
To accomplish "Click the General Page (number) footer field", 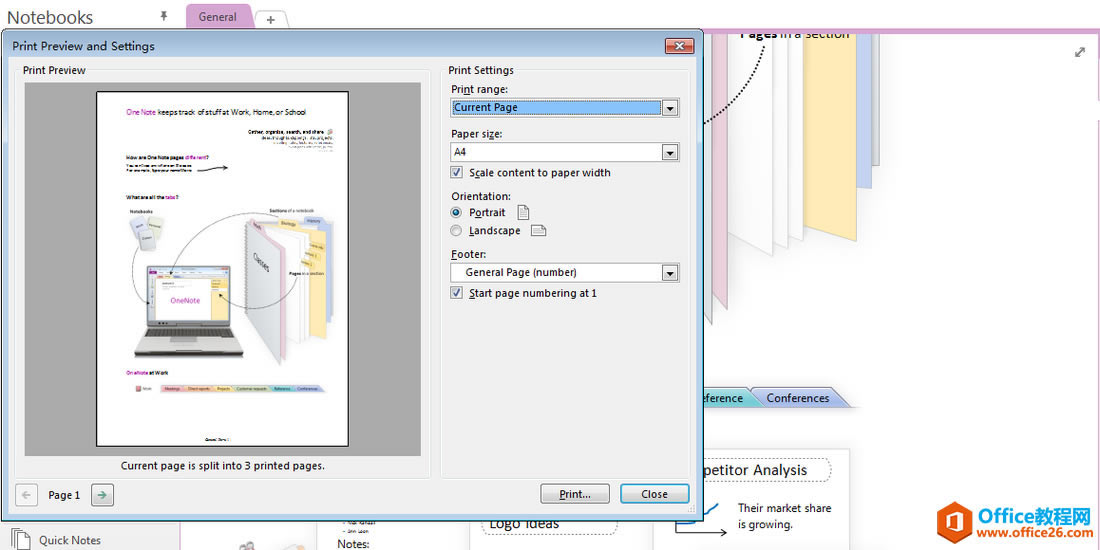I will click(556, 273).
